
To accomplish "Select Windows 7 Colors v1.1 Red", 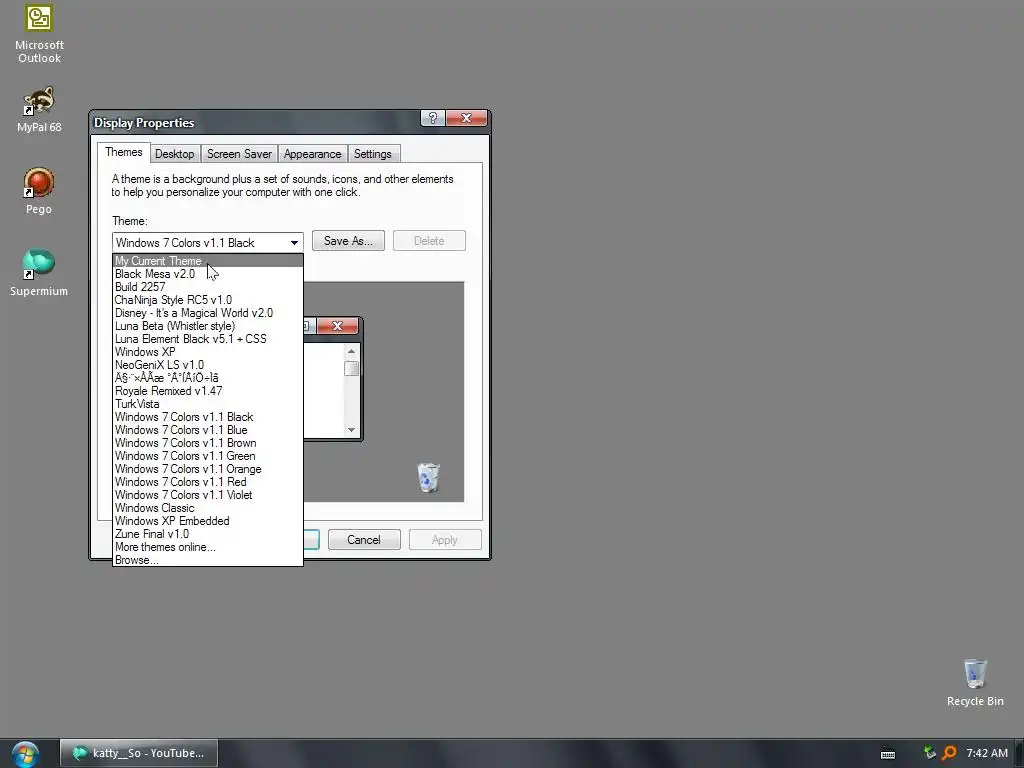I will [x=208, y=482].
